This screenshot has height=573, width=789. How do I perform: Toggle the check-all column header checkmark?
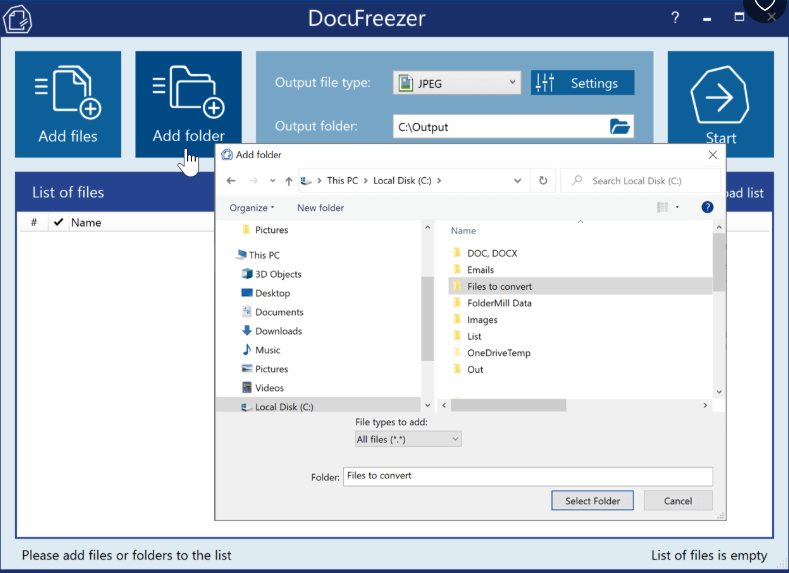pyautogui.click(x=58, y=222)
